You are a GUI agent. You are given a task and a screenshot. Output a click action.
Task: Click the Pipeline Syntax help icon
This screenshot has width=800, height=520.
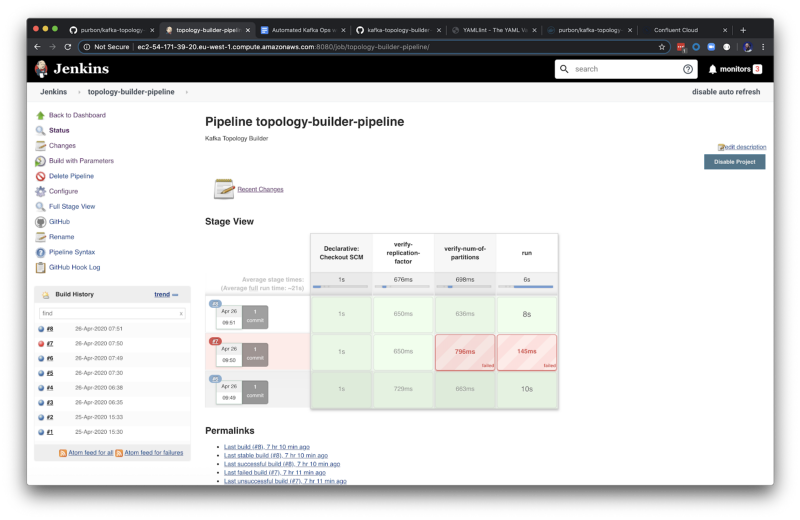click(x=40, y=252)
